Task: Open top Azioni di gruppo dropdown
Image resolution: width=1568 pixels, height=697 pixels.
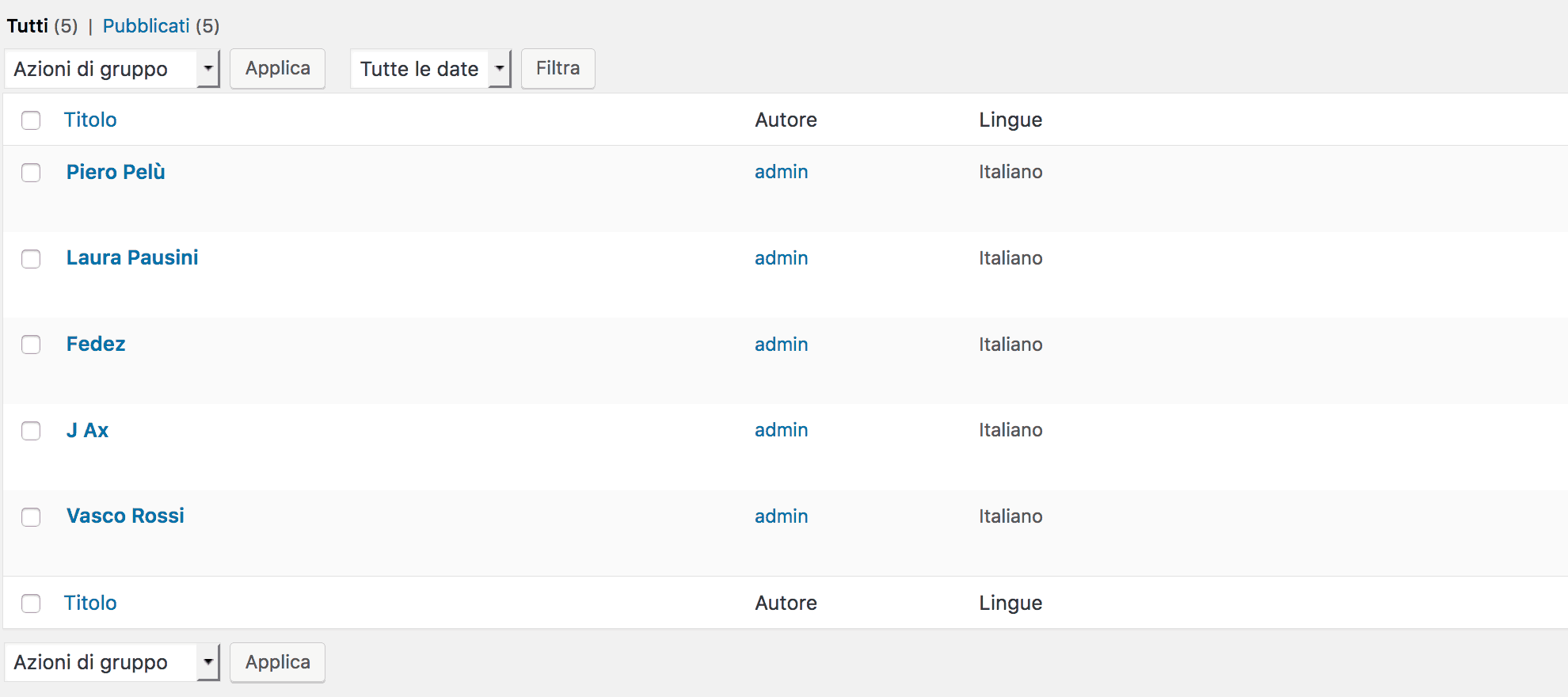Action: tap(112, 69)
